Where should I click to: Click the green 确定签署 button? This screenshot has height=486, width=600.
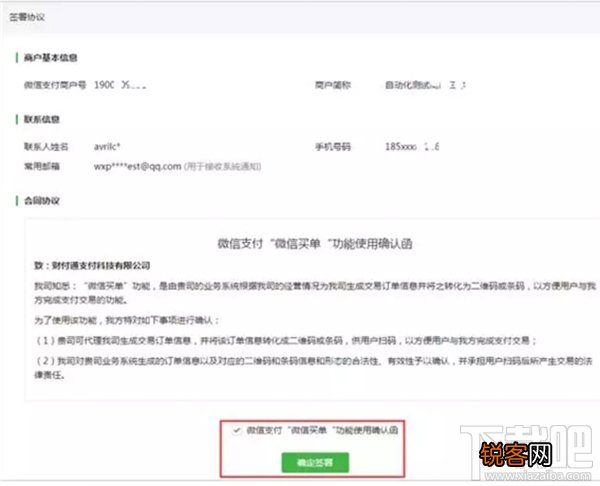(315, 463)
